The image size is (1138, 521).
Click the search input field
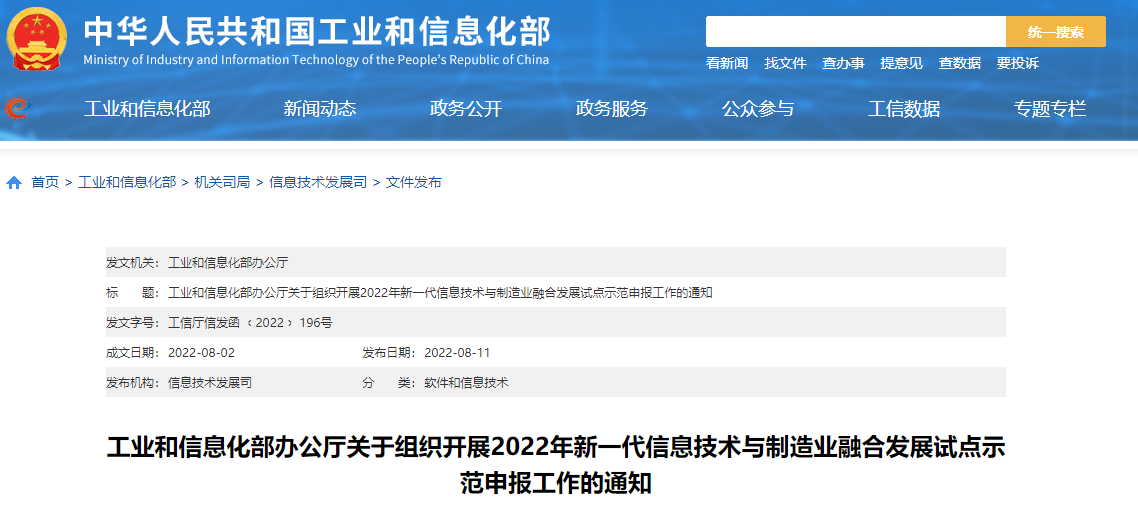point(855,32)
